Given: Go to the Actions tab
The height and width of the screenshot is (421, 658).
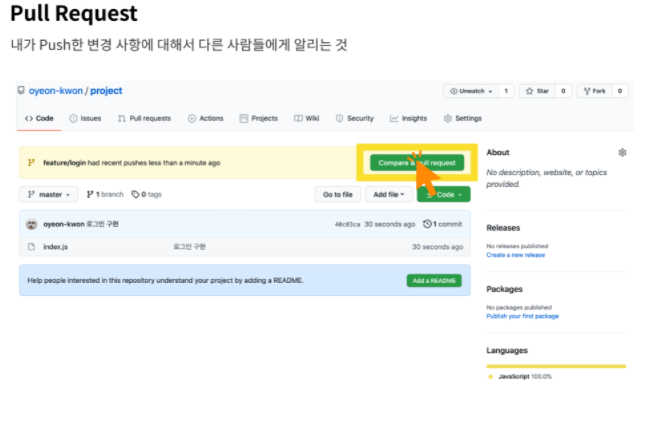Looking at the screenshot, I should point(206,118).
